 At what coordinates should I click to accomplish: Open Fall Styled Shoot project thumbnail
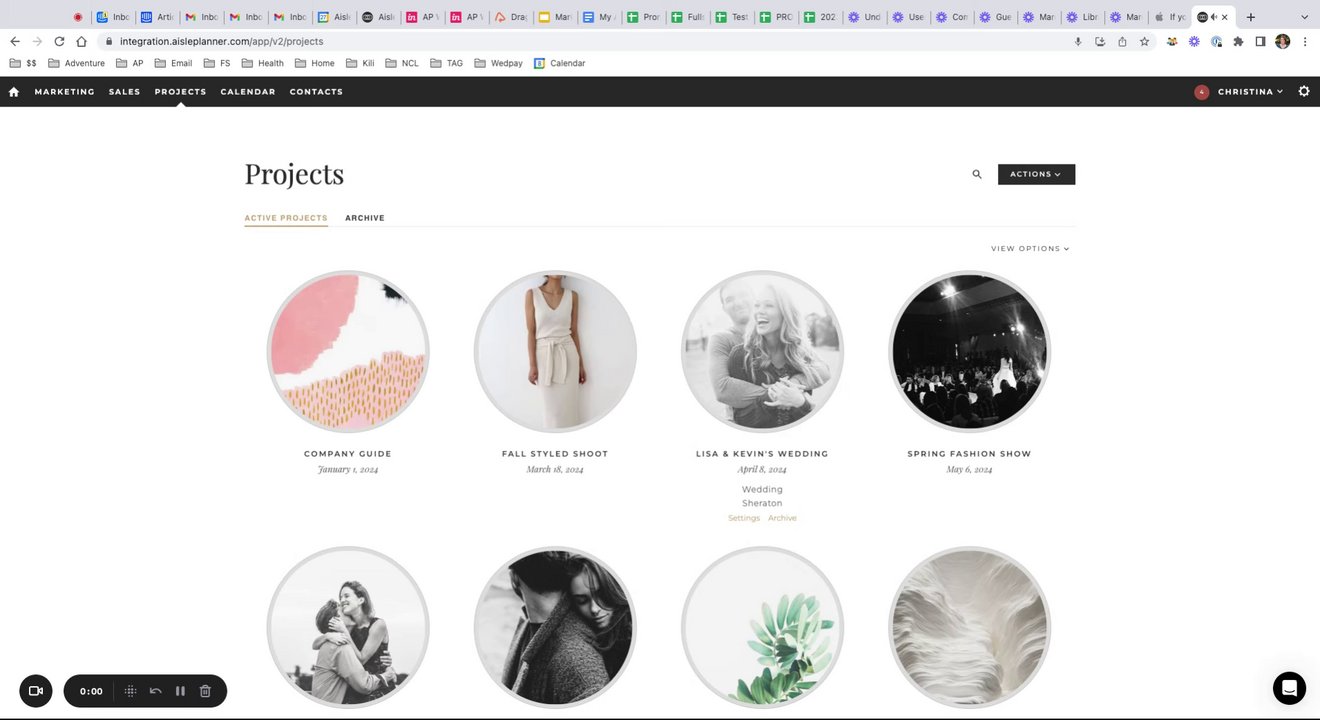pyautogui.click(x=555, y=352)
